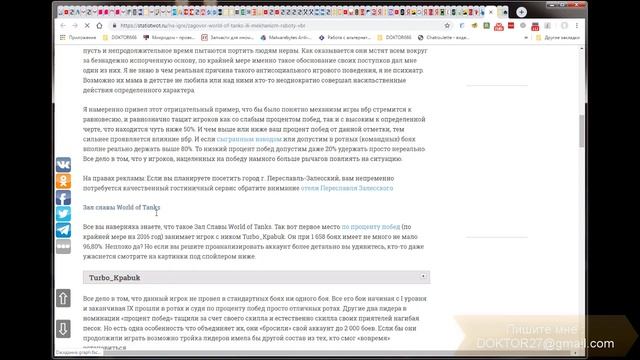
Task: Click the scrollbar up arrow
Action: point(582,49)
